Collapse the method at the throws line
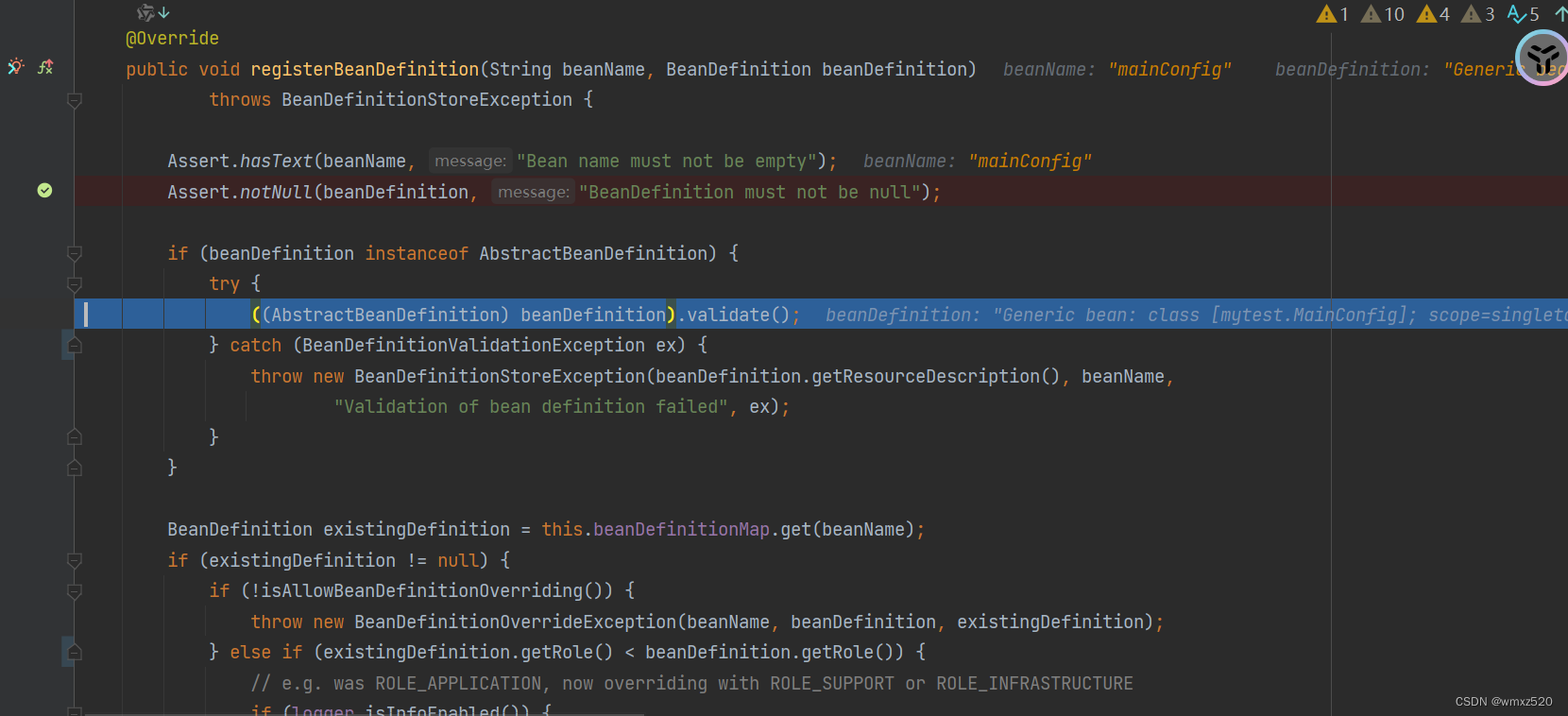Image resolution: width=1568 pixels, height=716 pixels. coord(75,100)
